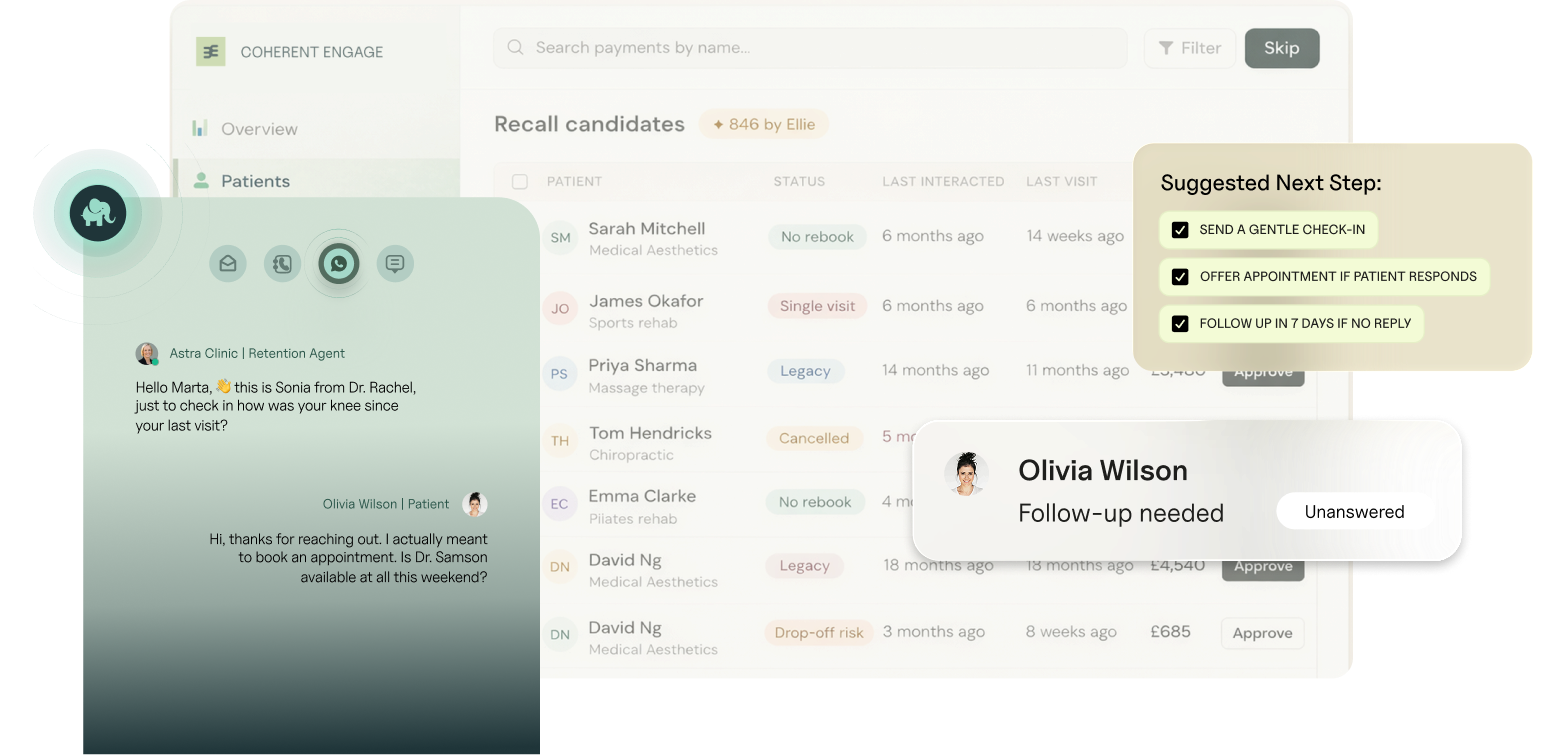Image resolution: width=1550 pixels, height=755 pixels.
Task: Click the Follow-up needed text on Olivia's card
Action: [x=1121, y=513]
